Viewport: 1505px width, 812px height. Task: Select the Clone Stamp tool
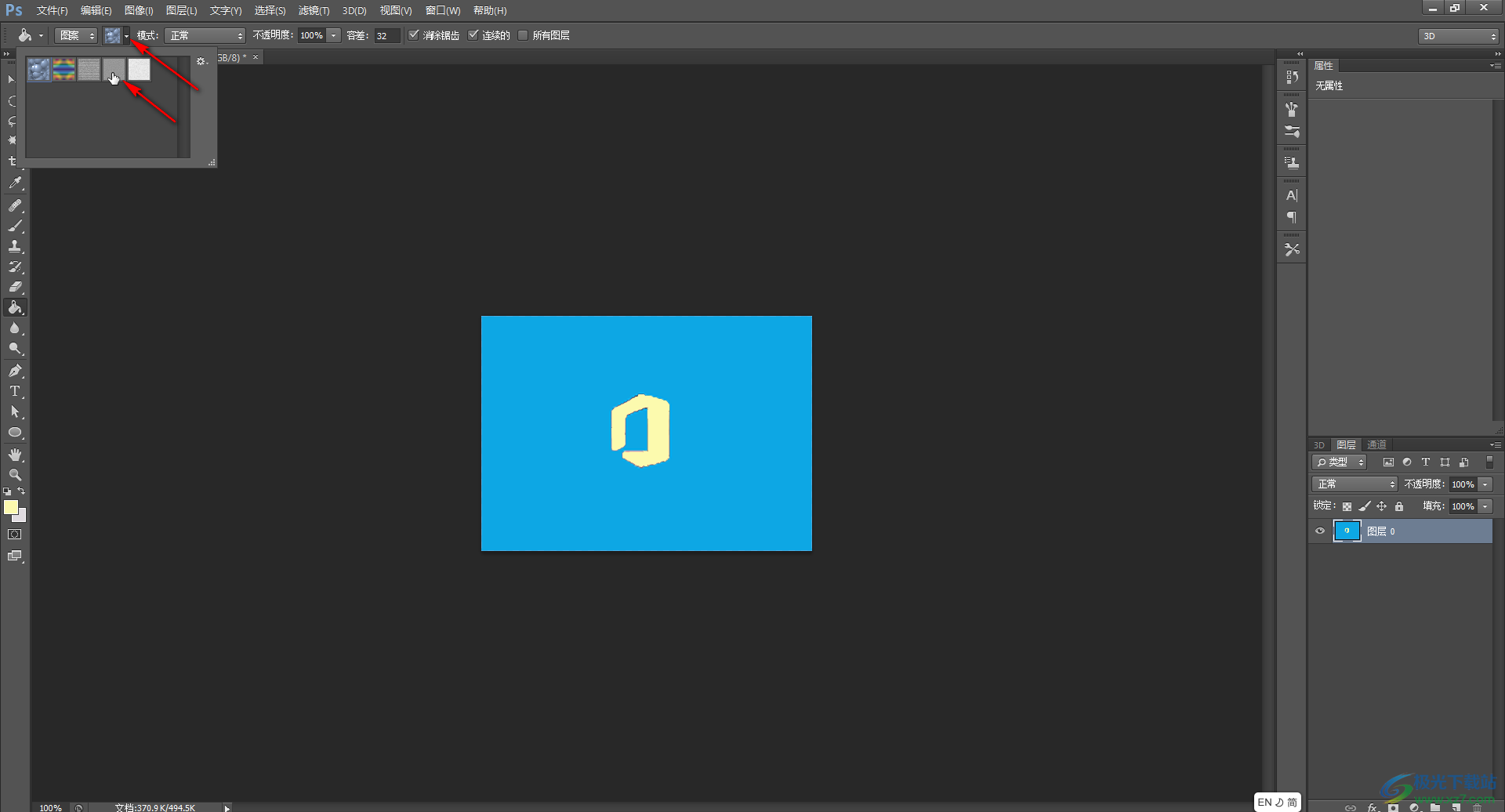15,246
